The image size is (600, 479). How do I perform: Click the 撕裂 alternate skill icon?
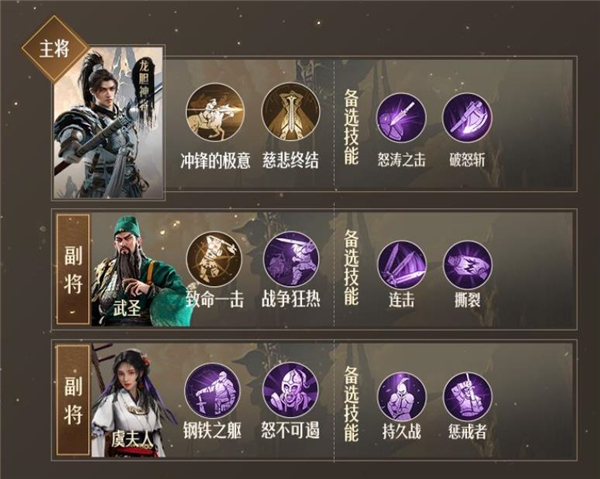pyautogui.click(x=467, y=265)
